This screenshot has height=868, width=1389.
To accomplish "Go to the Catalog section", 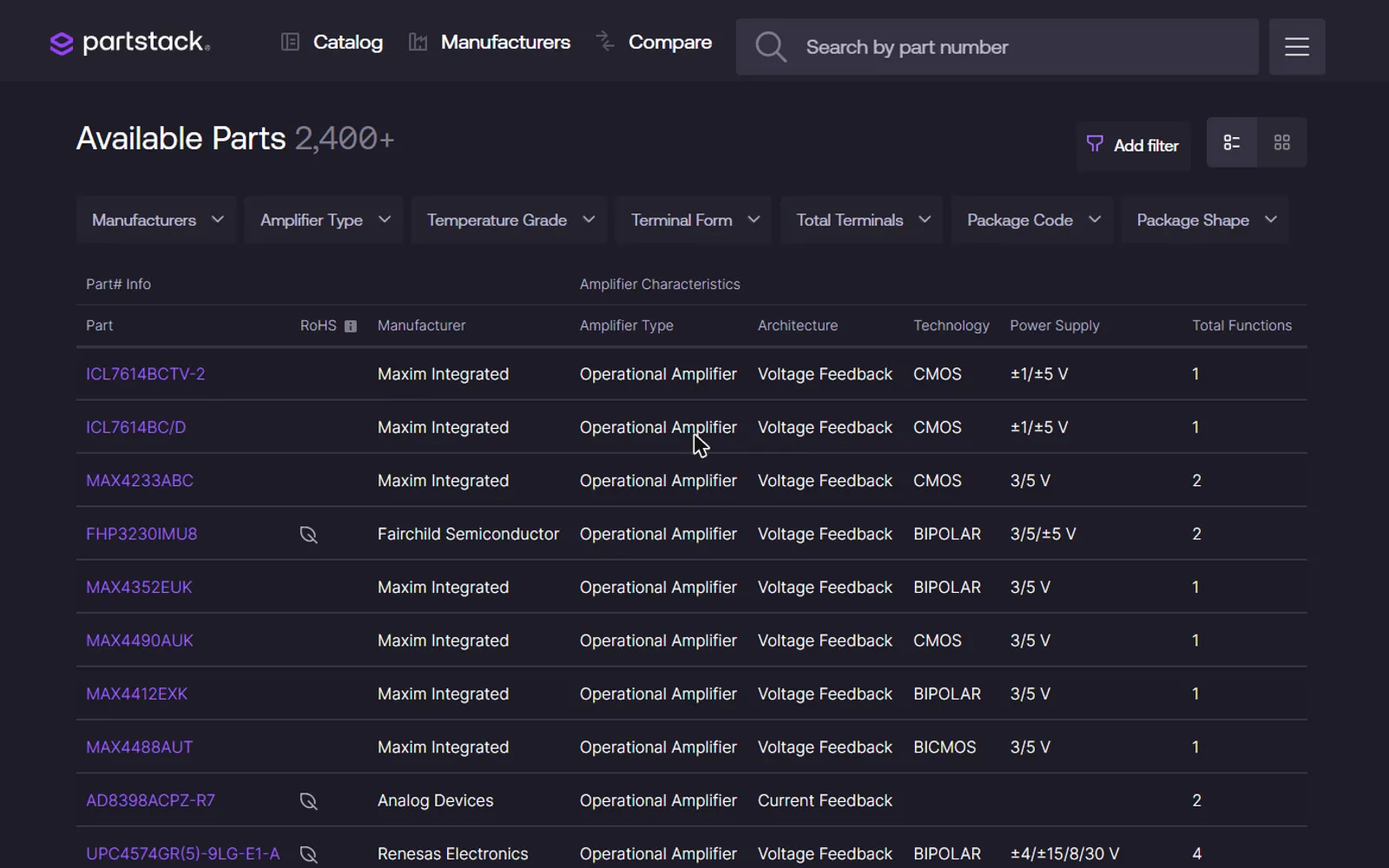I will (347, 42).
